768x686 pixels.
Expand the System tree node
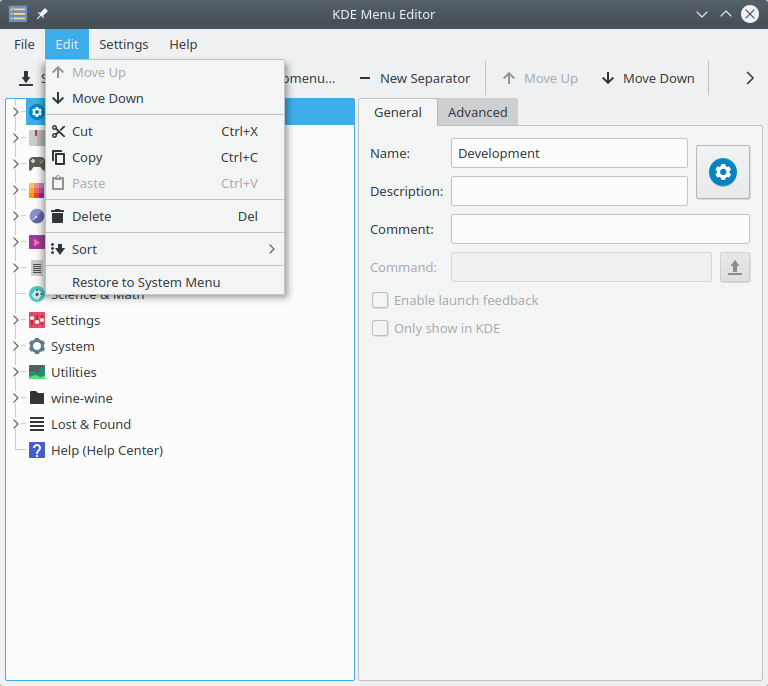point(16,346)
